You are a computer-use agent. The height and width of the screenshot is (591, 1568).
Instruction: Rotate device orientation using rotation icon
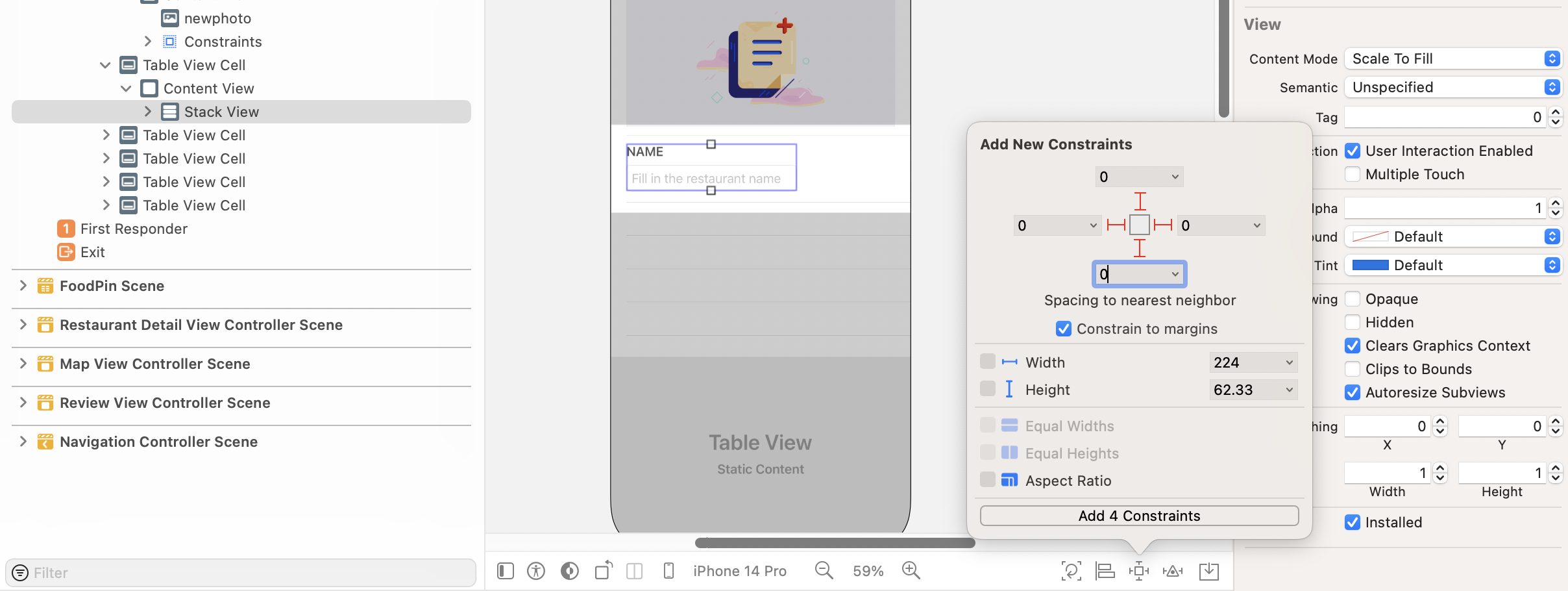602,570
